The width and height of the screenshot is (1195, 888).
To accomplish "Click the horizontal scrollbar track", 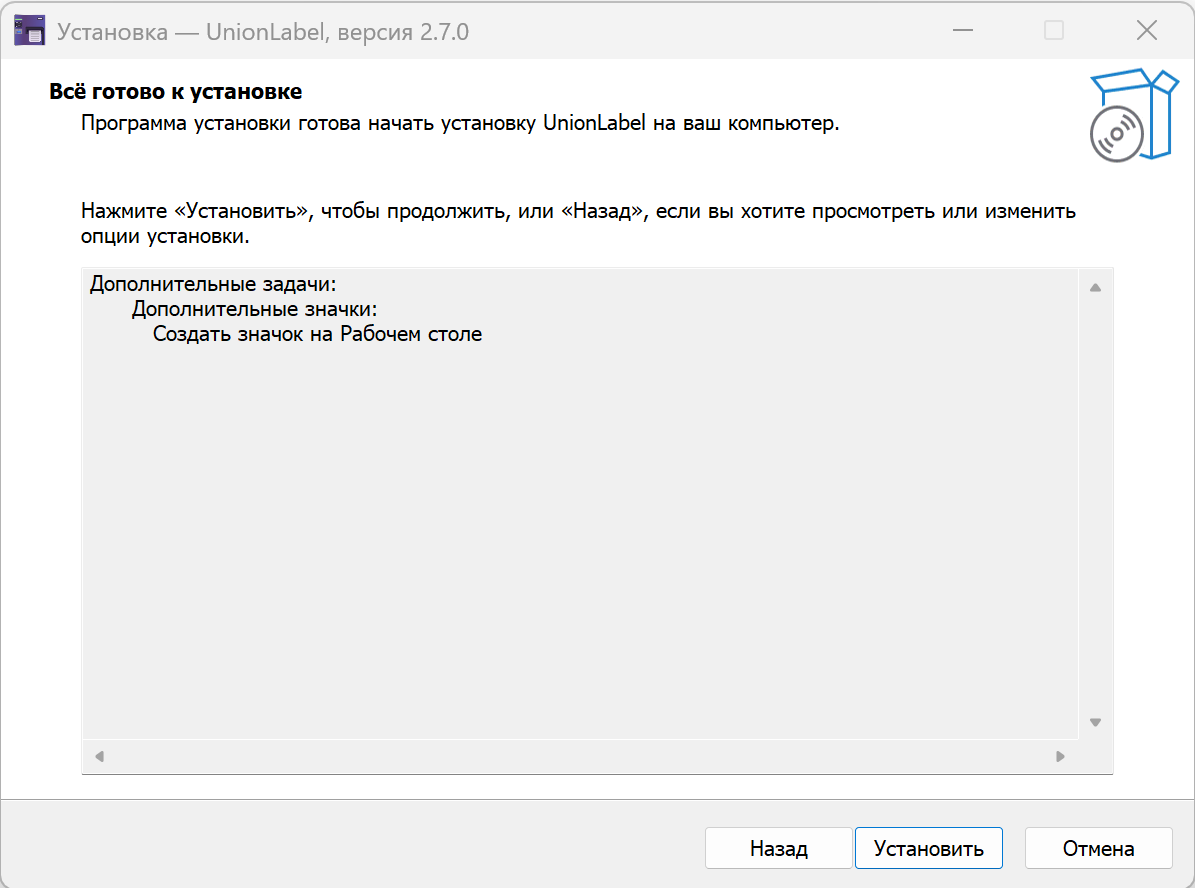I will (580, 757).
